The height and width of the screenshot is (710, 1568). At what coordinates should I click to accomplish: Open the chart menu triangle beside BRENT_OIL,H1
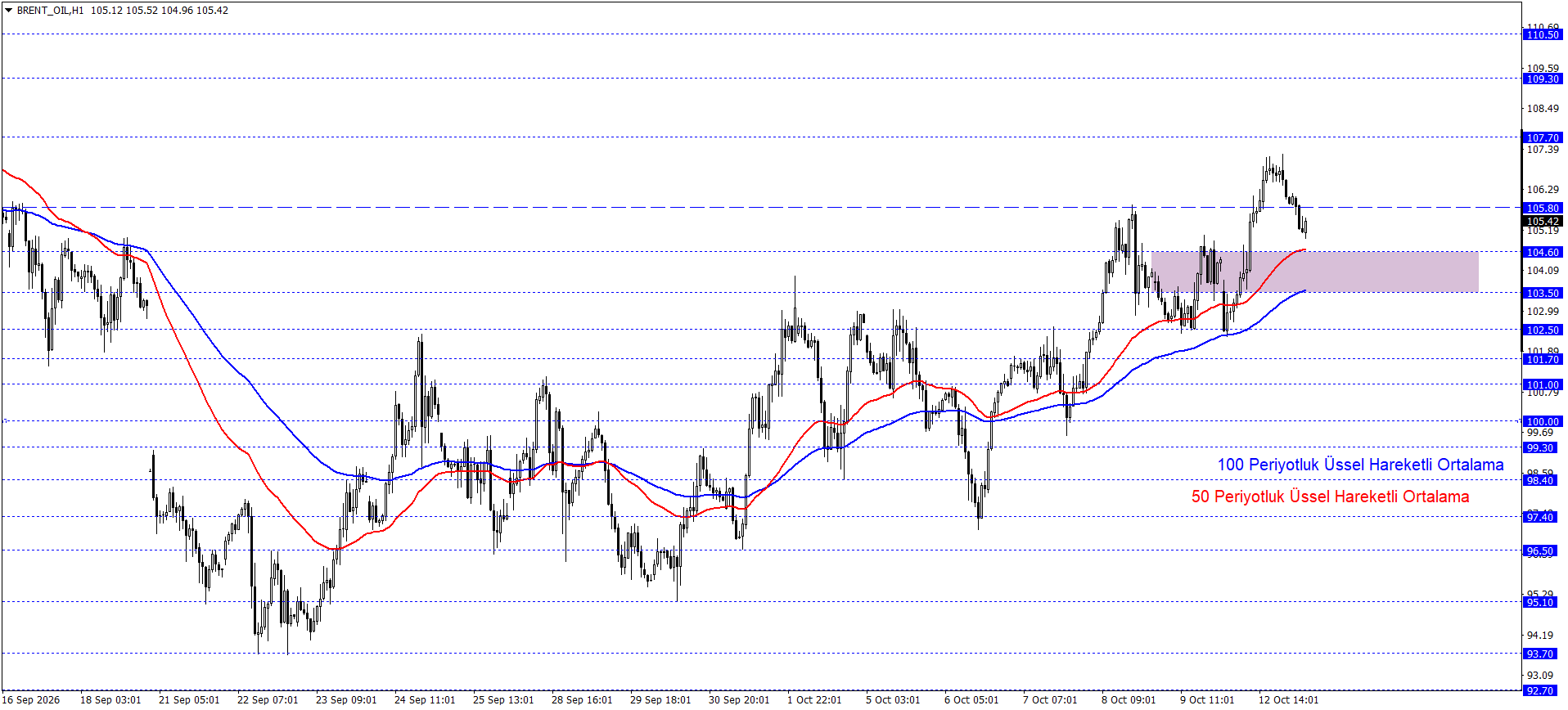click(9, 11)
